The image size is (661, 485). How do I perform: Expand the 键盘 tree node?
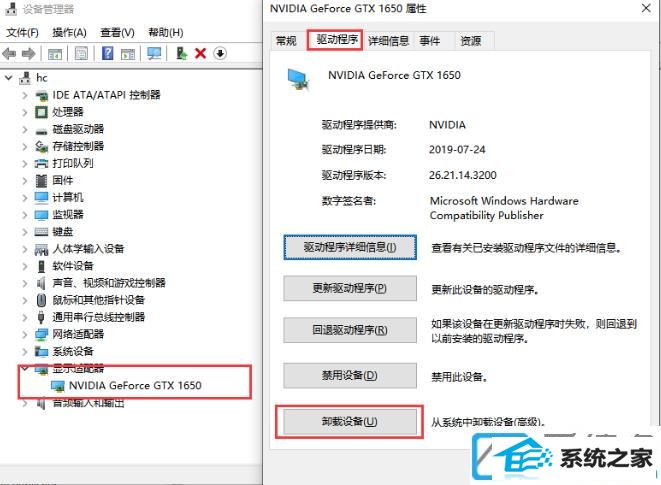(25, 232)
